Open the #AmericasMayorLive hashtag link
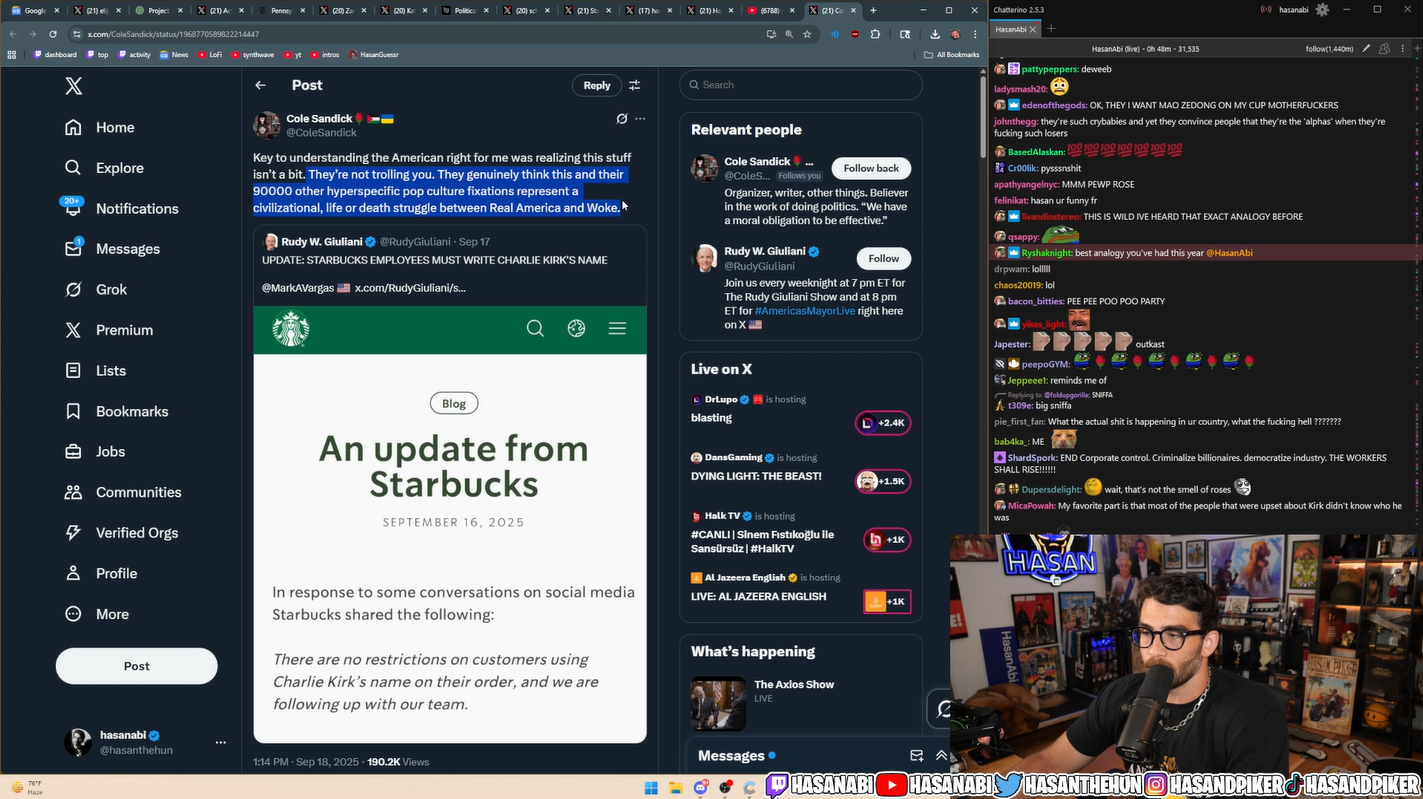The height and width of the screenshot is (799, 1423). click(x=805, y=311)
